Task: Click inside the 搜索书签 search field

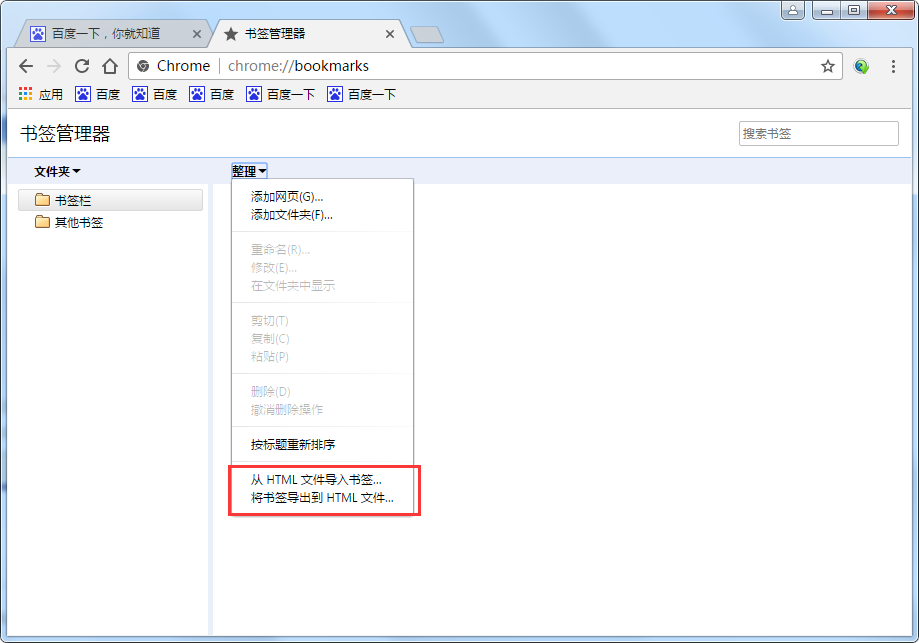Action: click(818, 133)
